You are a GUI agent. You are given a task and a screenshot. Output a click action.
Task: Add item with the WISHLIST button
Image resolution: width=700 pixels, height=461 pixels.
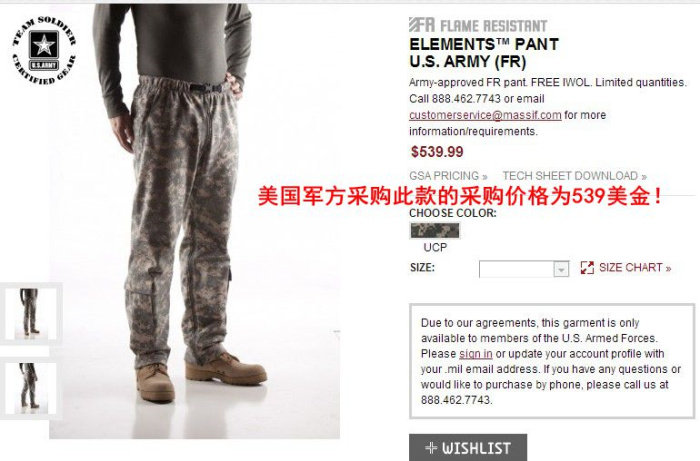(468, 447)
